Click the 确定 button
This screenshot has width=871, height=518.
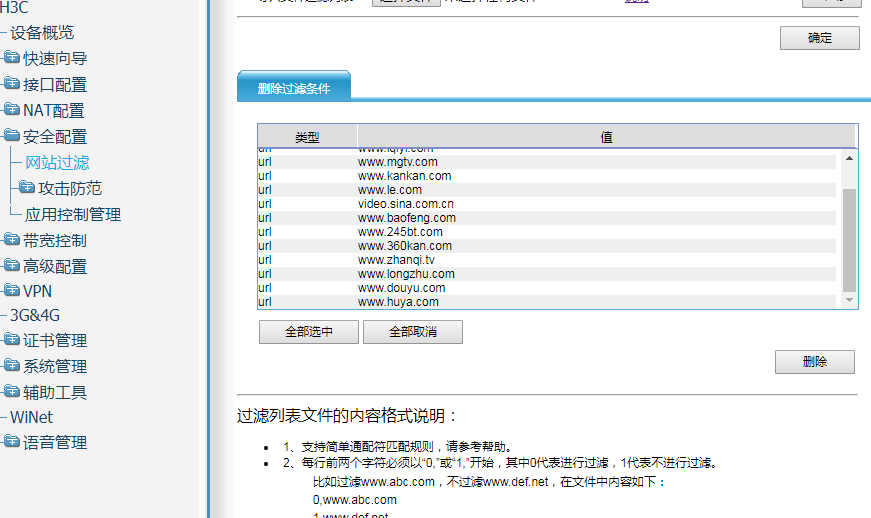[819, 38]
